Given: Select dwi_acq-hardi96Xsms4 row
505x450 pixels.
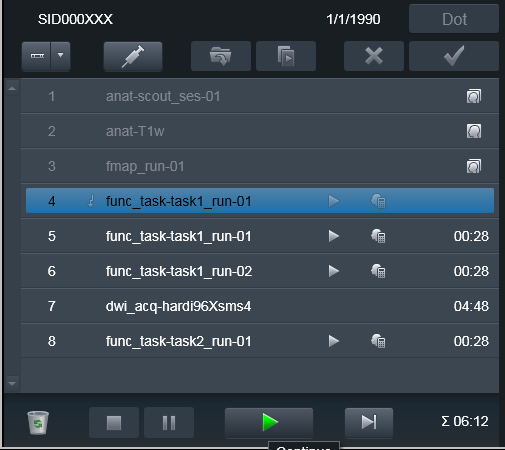Looking at the screenshot, I should (260, 306).
